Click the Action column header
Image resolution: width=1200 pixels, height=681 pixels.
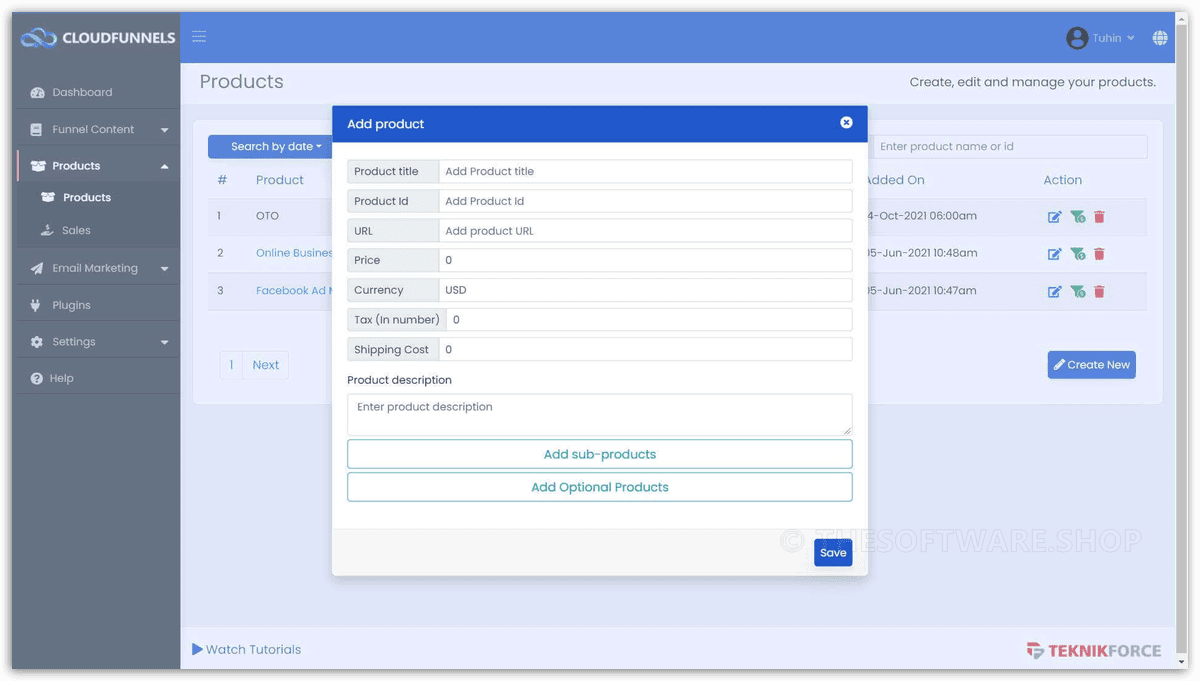[1062, 180]
